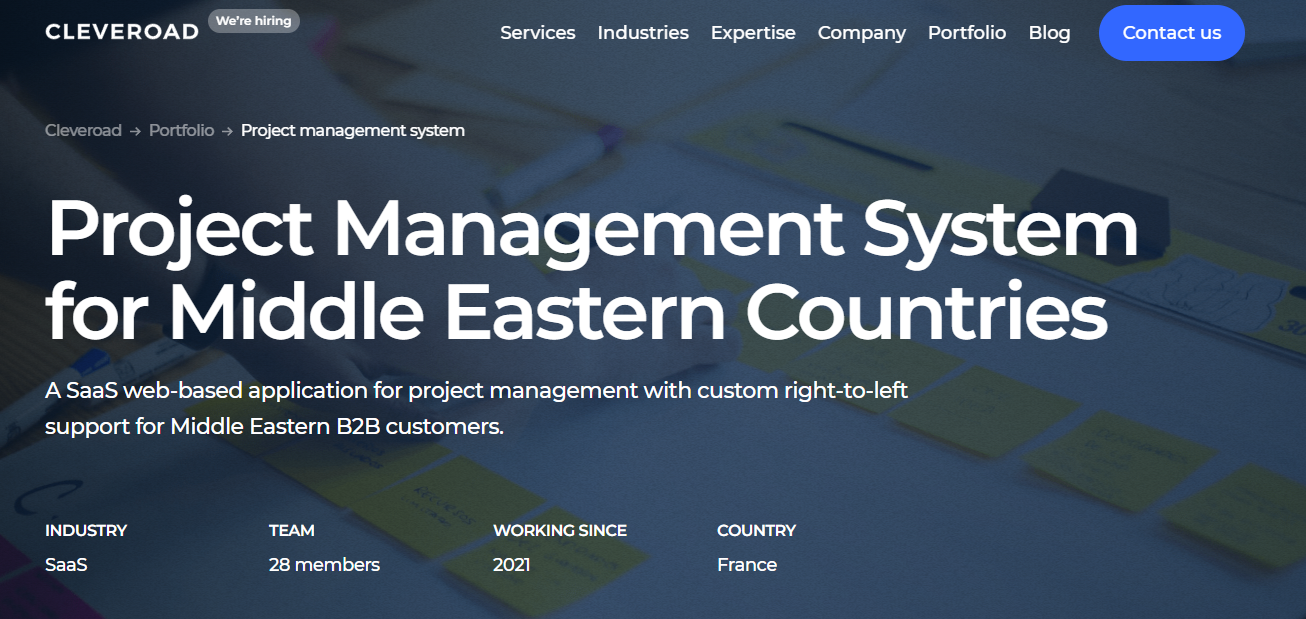Click the SaaS industry value
This screenshot has width=1306, height=619.
pos(66,564)
